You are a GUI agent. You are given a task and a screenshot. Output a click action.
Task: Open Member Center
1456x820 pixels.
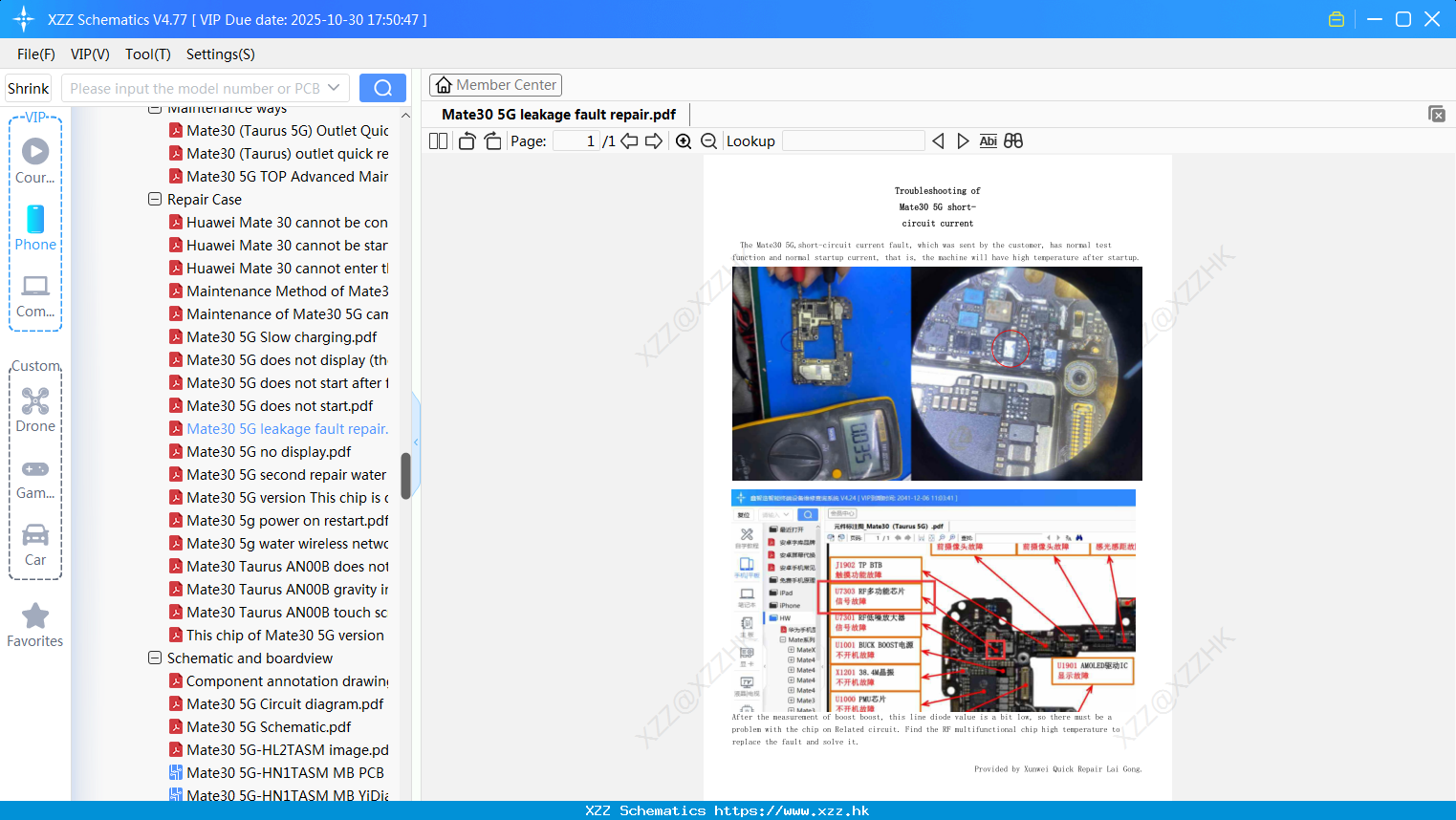pyautogui.click(x=495, y=85)
